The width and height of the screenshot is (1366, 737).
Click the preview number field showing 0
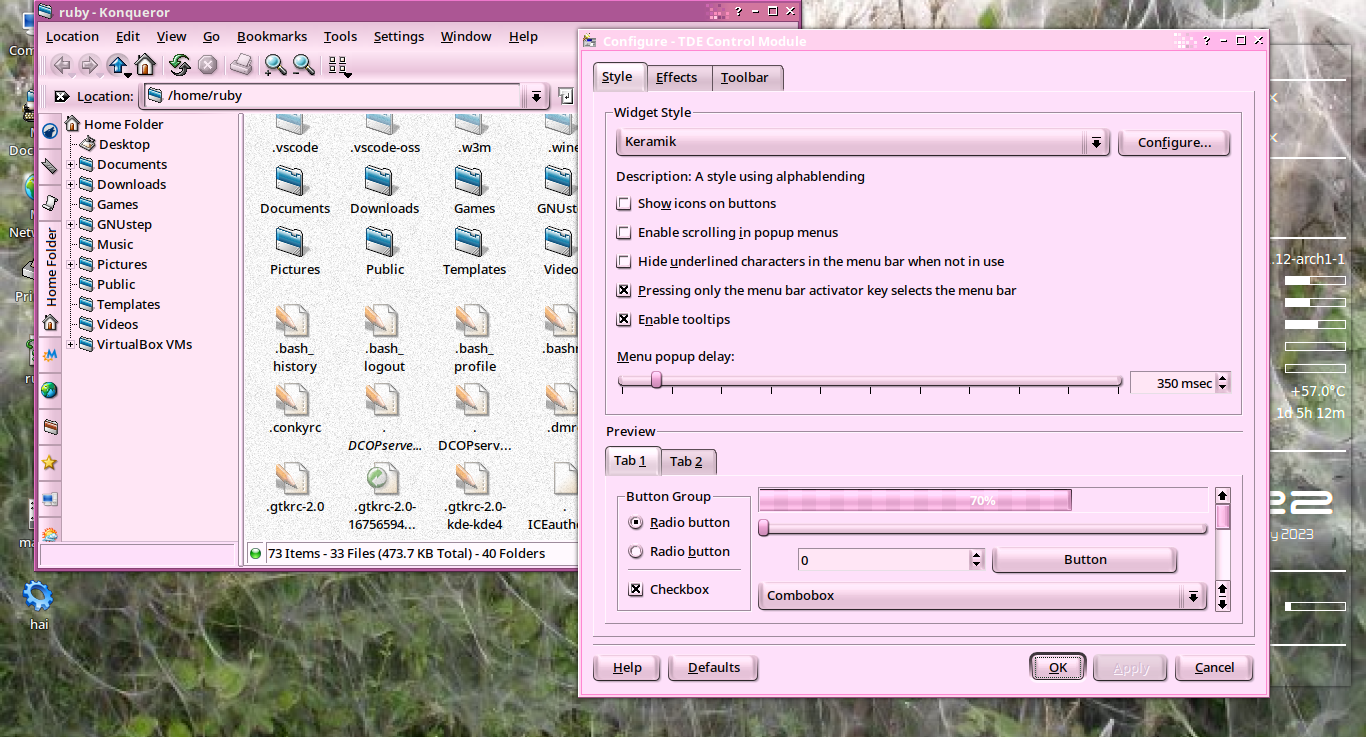point(883,561)
